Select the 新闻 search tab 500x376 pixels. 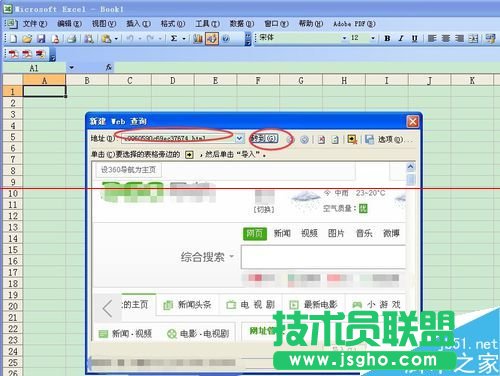click(x=282, y=233)
